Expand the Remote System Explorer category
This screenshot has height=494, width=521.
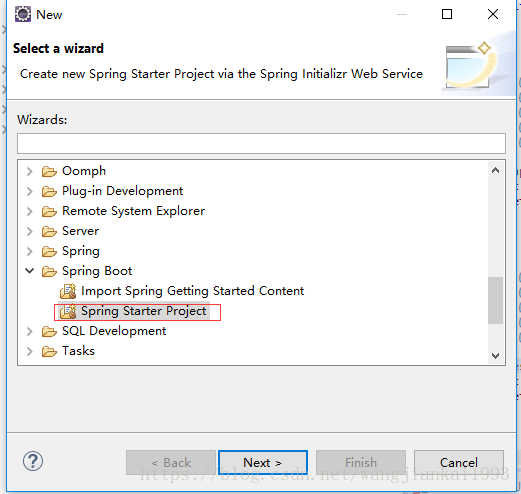(30, 211)
